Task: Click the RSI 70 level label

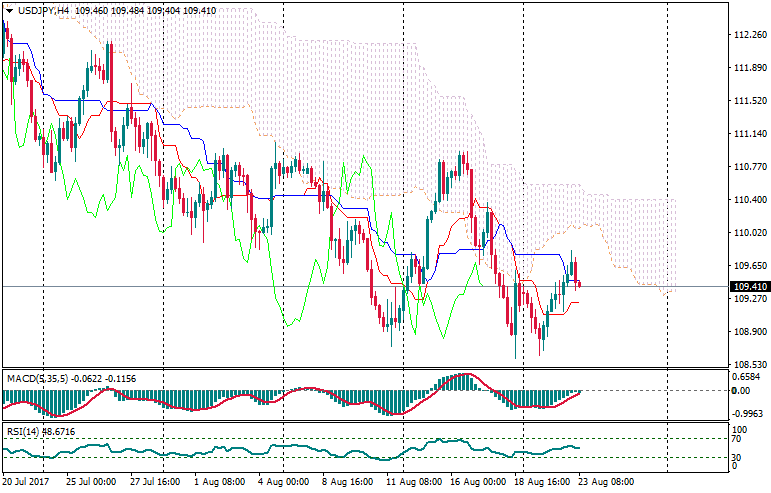Action: (736, 438)
